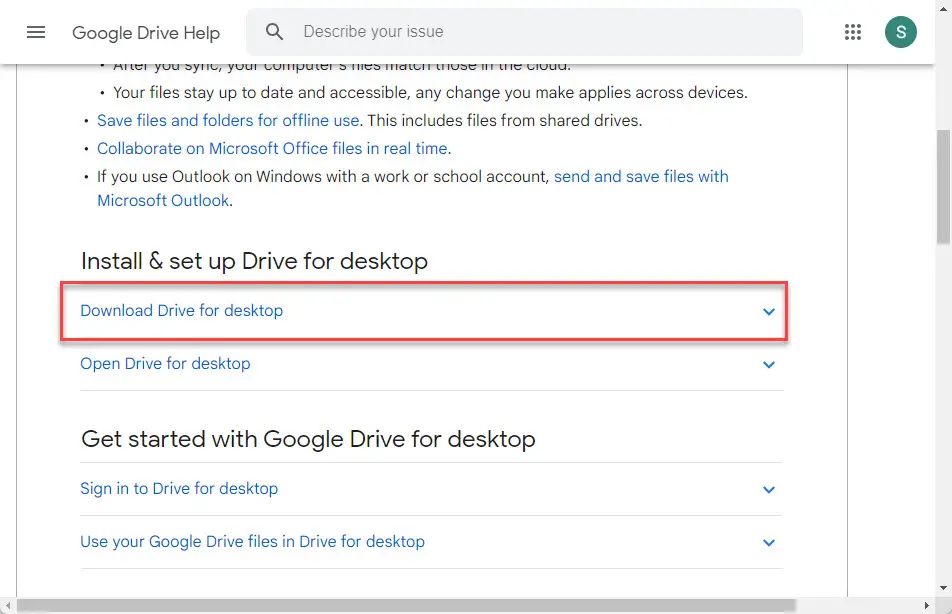
Task: Click the vertical scrollbar thumb
Action: pos(943,187)
